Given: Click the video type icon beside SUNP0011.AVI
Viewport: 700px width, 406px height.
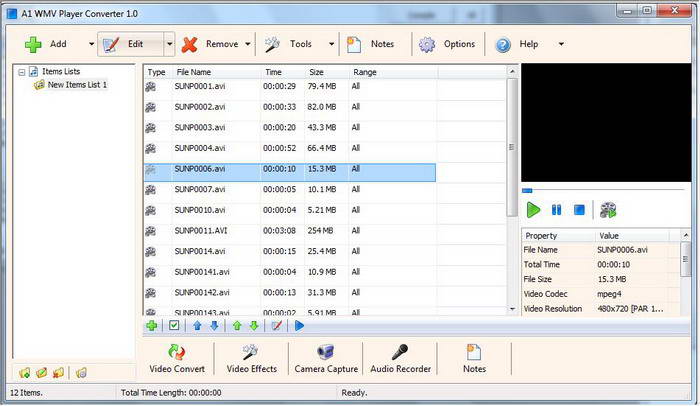Looking at the screenshot, I should [x=150, y=231].
